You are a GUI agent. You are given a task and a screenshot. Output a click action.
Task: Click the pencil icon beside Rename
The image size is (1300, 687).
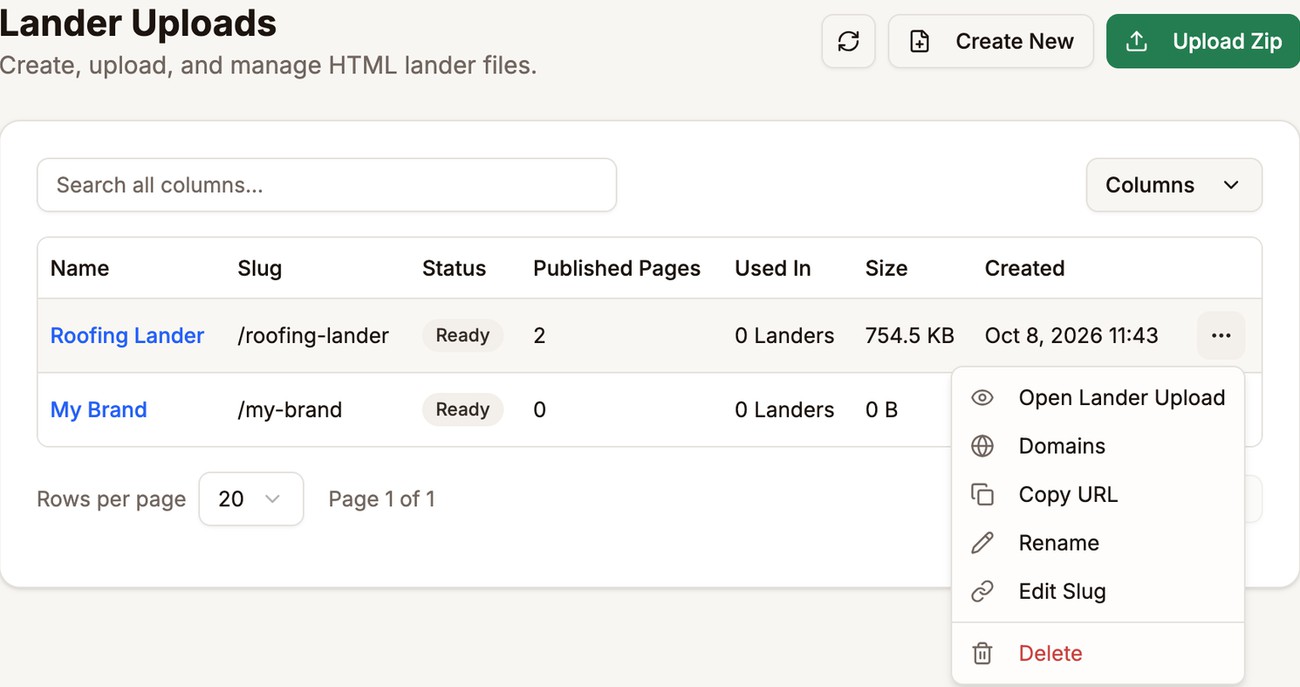pos(983,543)
